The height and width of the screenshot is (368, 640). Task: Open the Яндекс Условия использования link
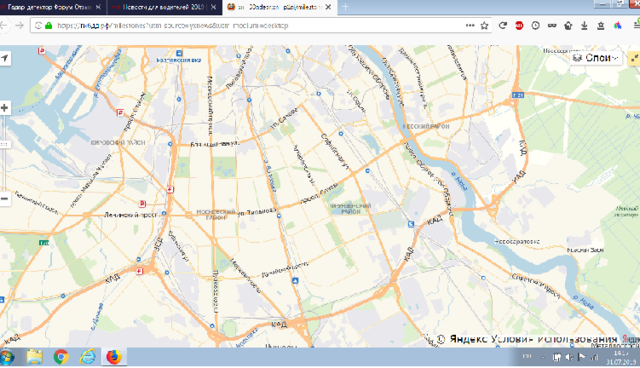tap(553, 339)
